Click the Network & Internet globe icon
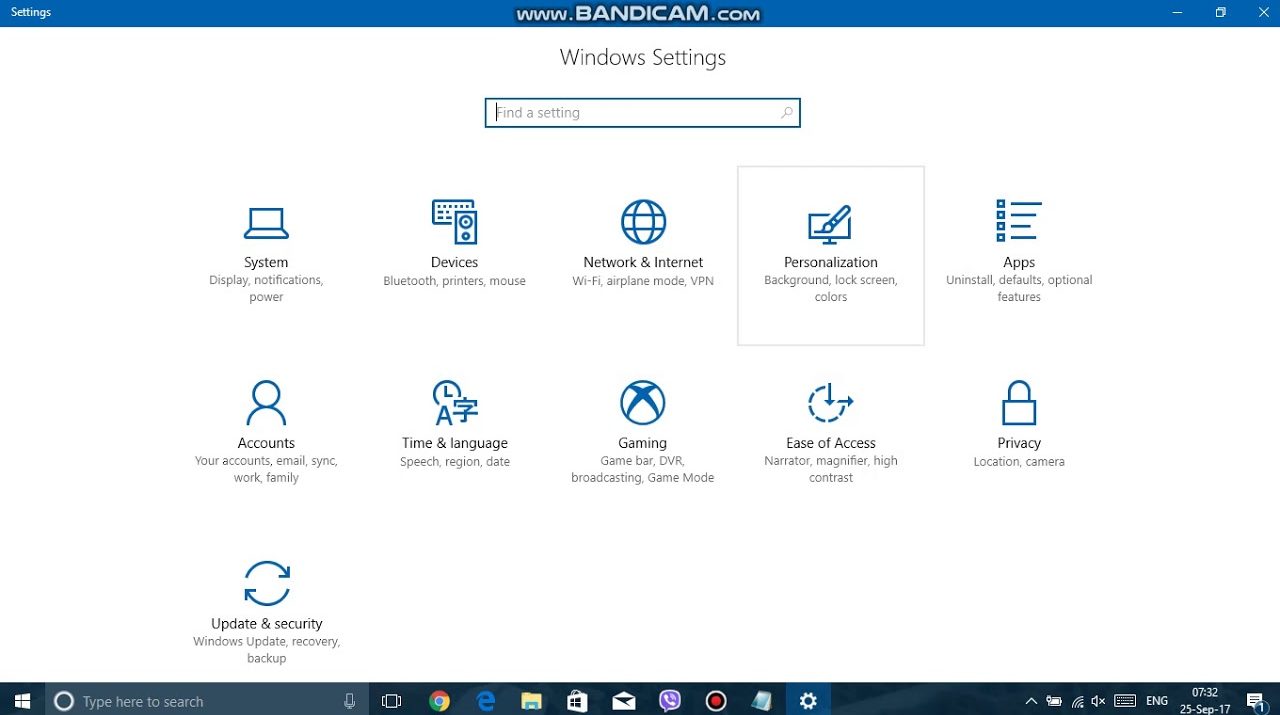Image resolution: width=1280 pixels, height=715 pixels. [643, 222]
